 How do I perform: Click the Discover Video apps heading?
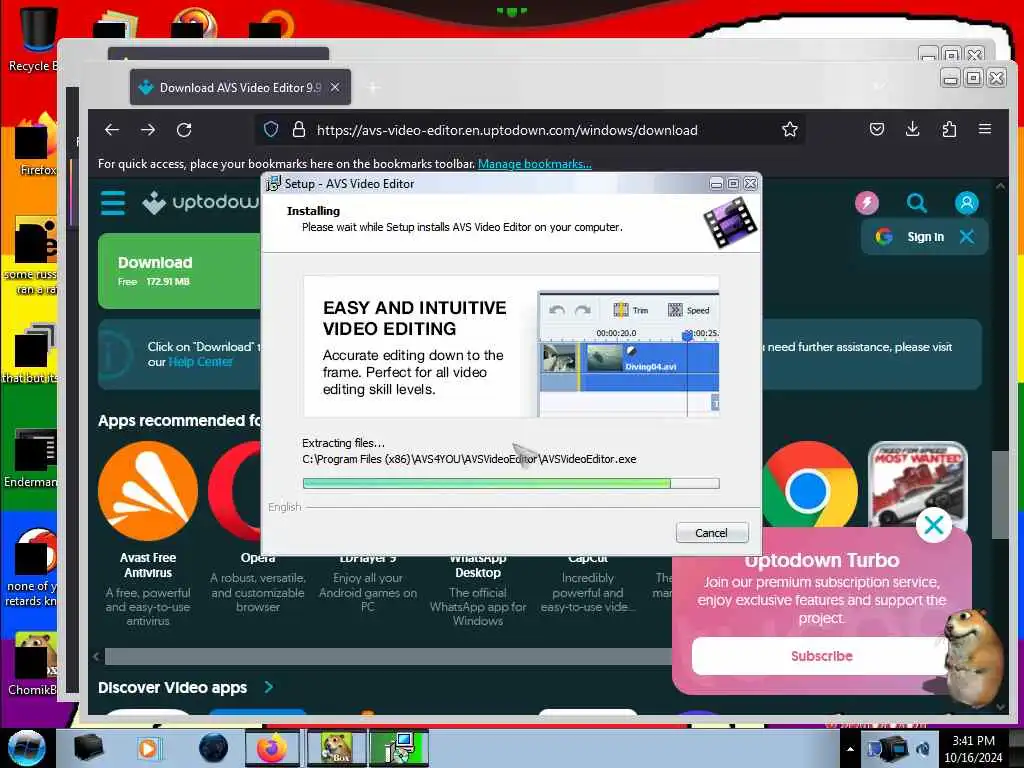(172, 688)
